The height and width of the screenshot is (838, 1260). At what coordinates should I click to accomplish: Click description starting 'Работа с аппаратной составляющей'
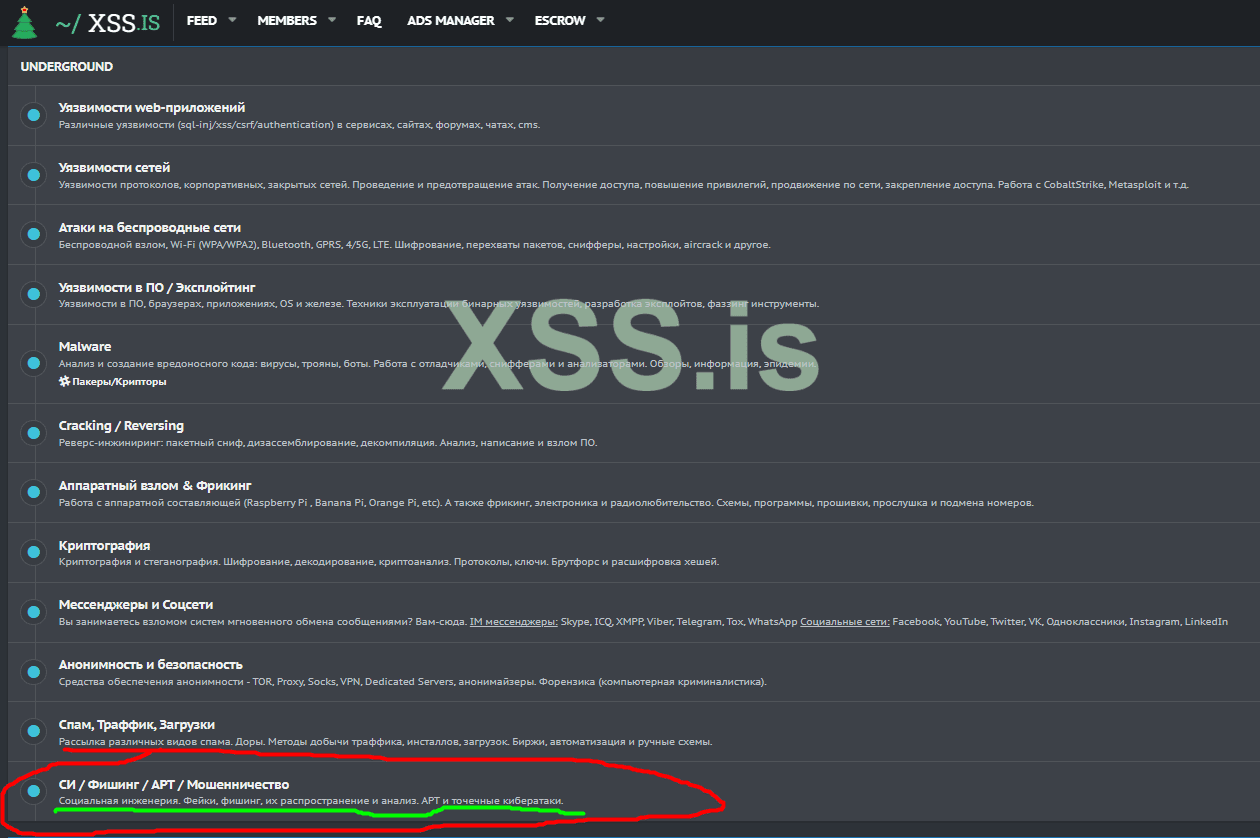click(x=546, y=503)
